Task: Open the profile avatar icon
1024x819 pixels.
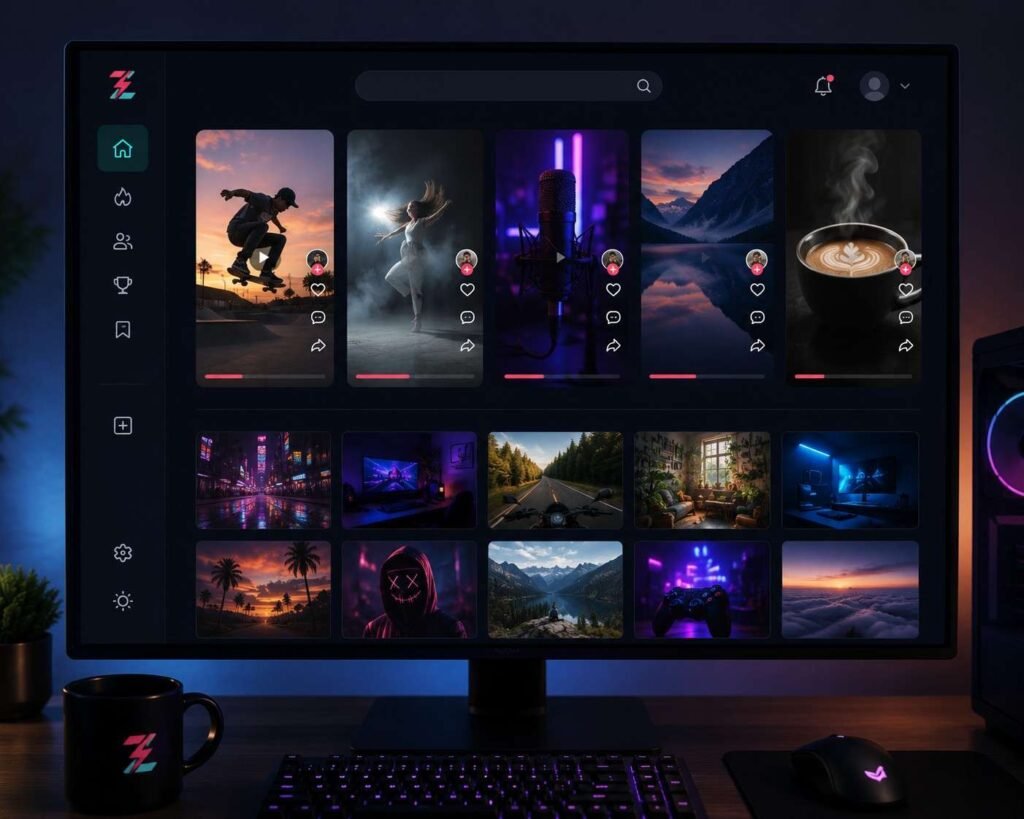Action: point(874,86)
